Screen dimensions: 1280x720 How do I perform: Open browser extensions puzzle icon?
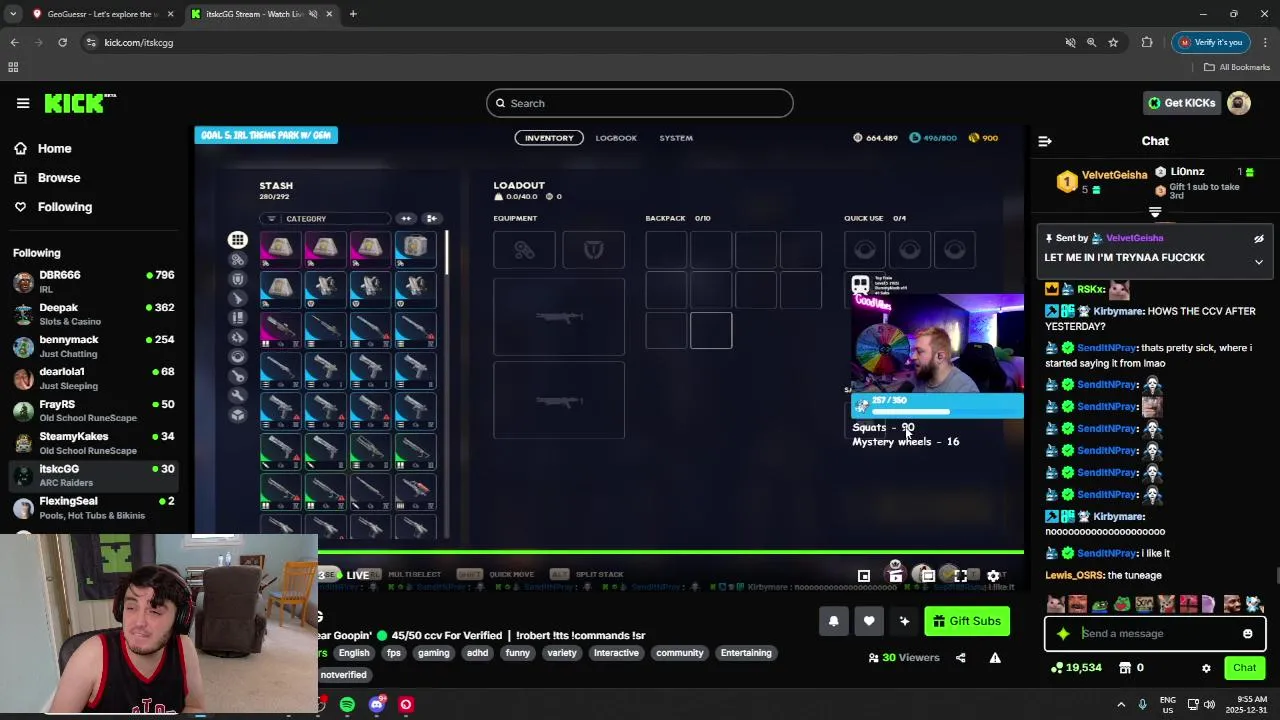click(x=1147, y=42)
